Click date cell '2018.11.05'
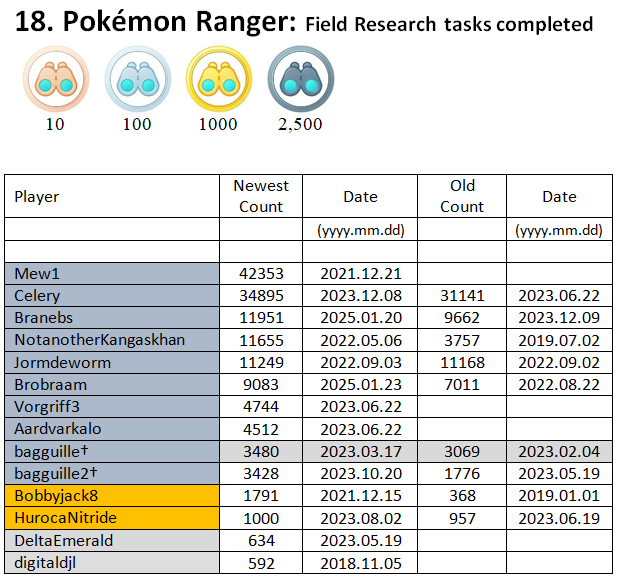This screenshot has height=577, width=617. click(361, 563)
